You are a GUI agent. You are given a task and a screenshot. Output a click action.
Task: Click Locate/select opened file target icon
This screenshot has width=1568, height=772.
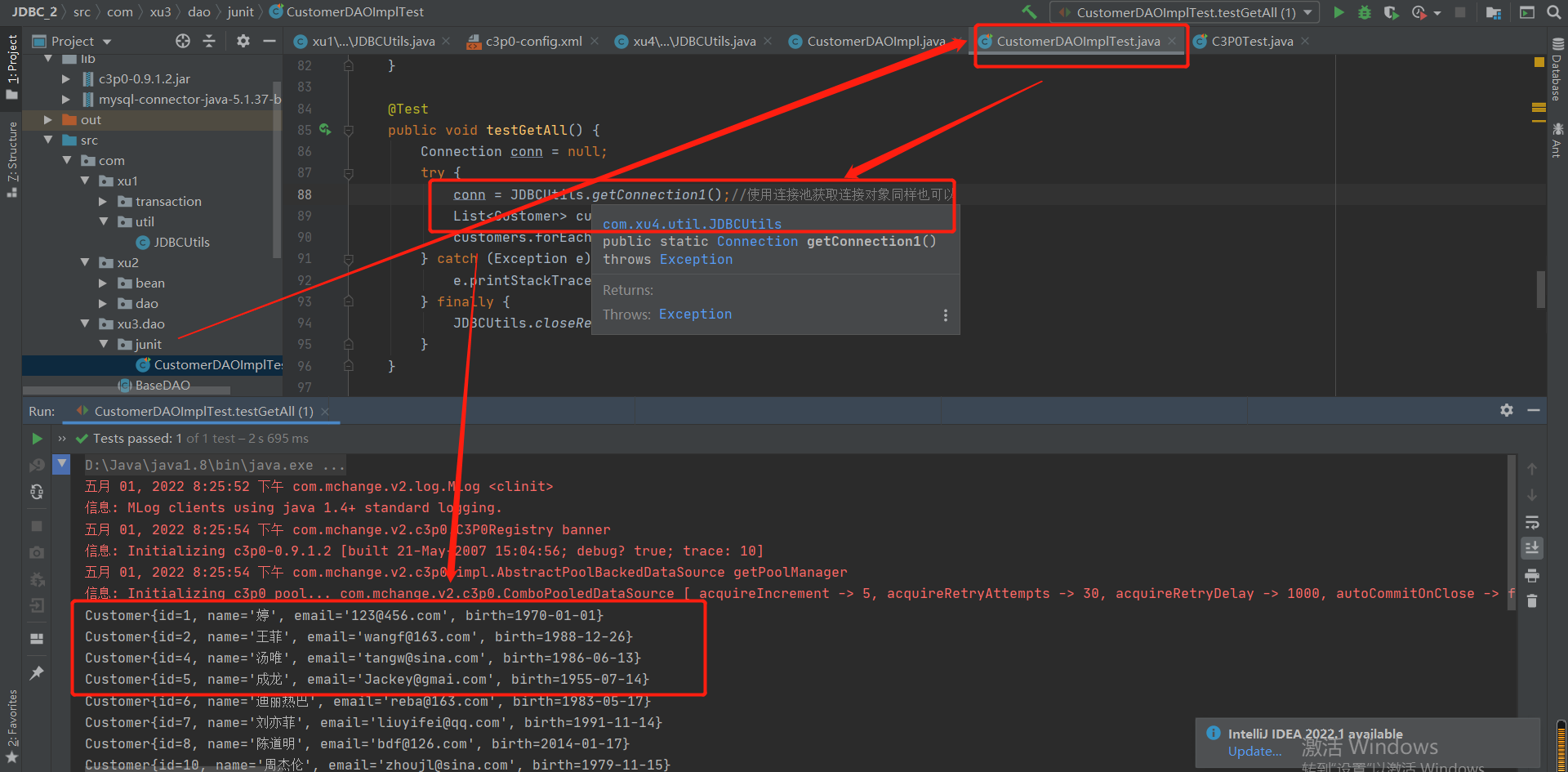coord(183,41)
